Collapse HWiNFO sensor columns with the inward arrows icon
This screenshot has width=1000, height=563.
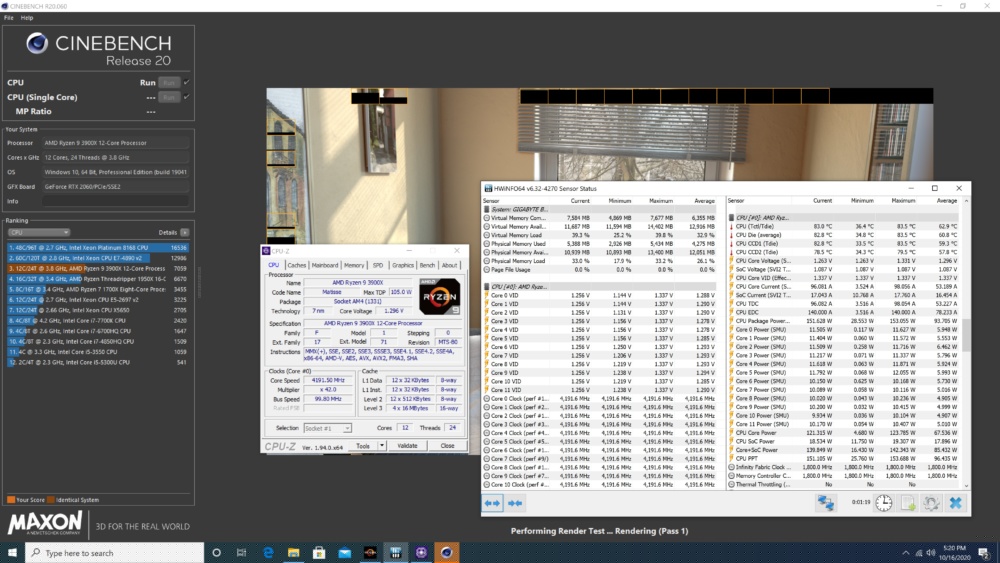click(x=515, y=503)
